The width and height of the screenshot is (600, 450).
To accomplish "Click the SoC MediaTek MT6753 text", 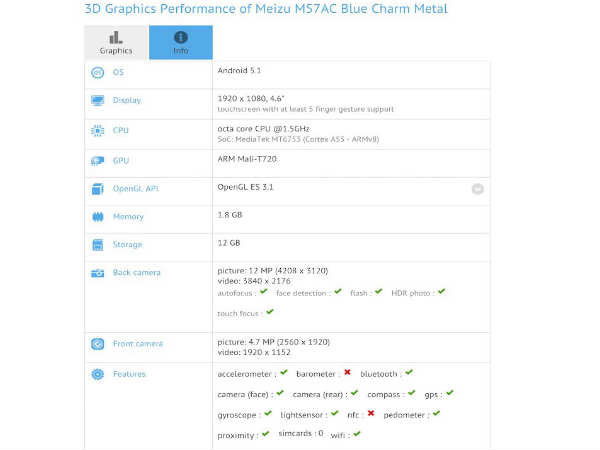I will pyautogui.click(x=298, y=139).
